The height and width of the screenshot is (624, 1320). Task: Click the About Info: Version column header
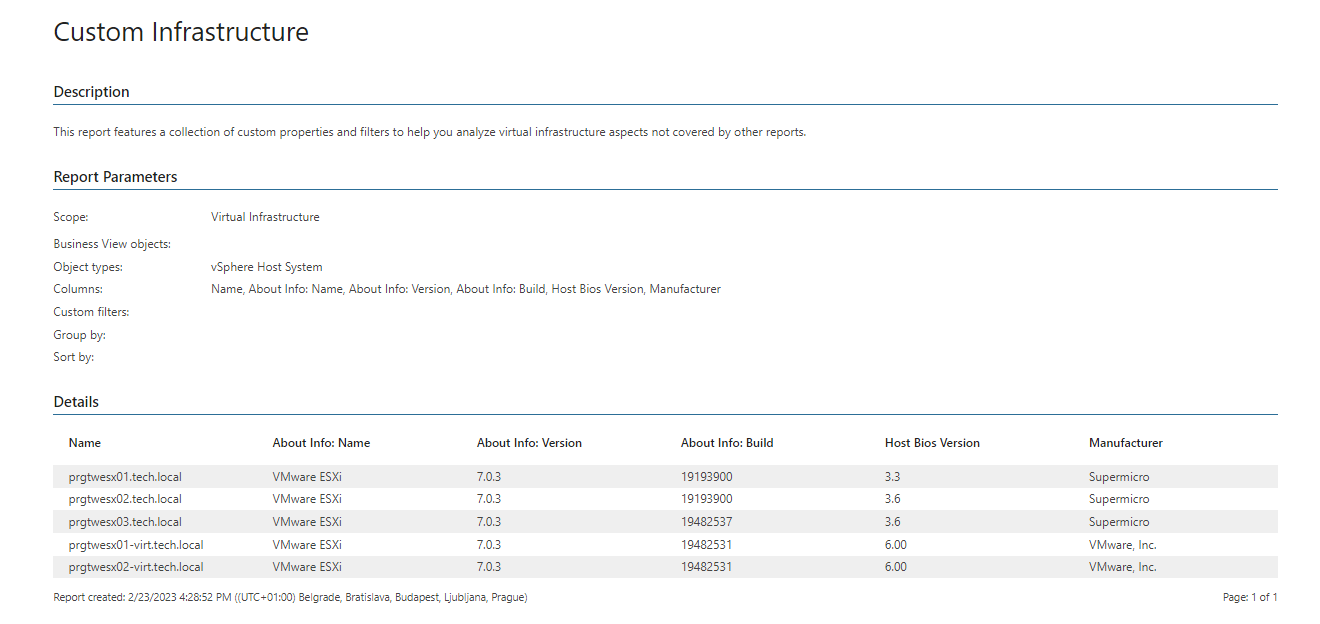[529, 443]
